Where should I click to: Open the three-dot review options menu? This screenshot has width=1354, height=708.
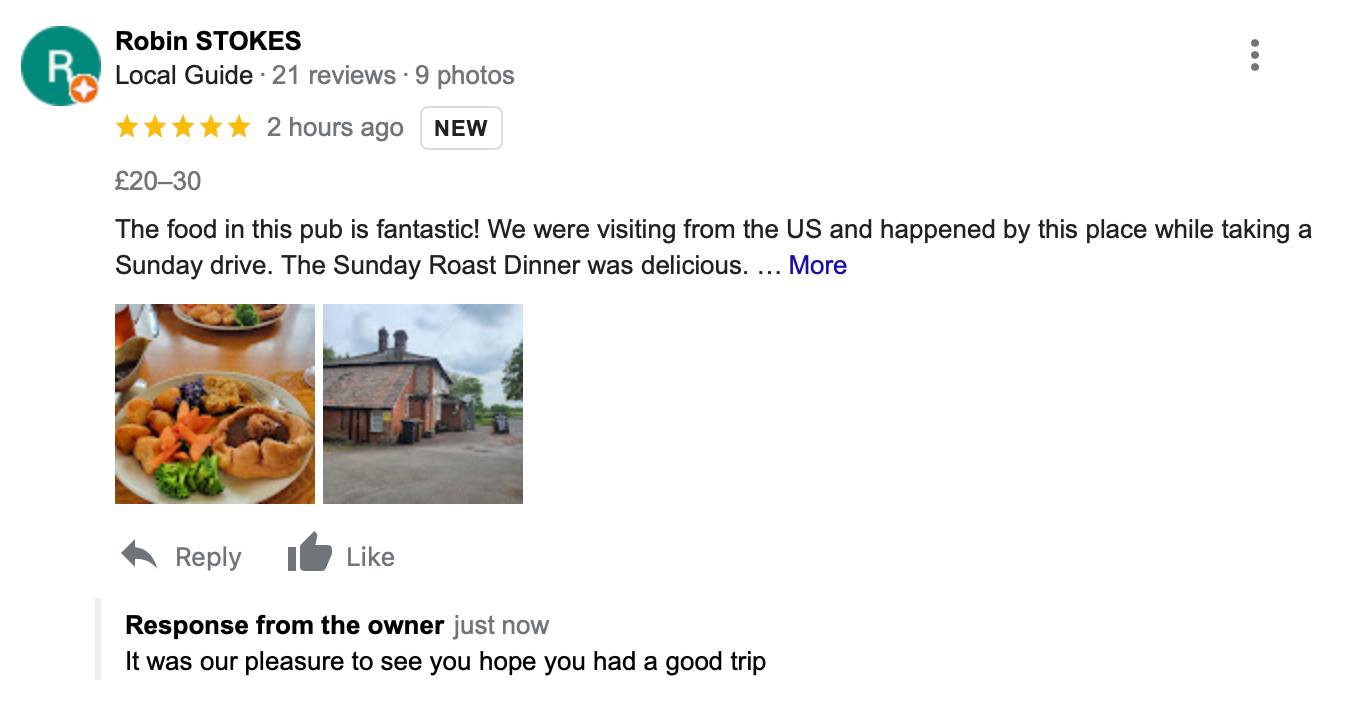1254,55
